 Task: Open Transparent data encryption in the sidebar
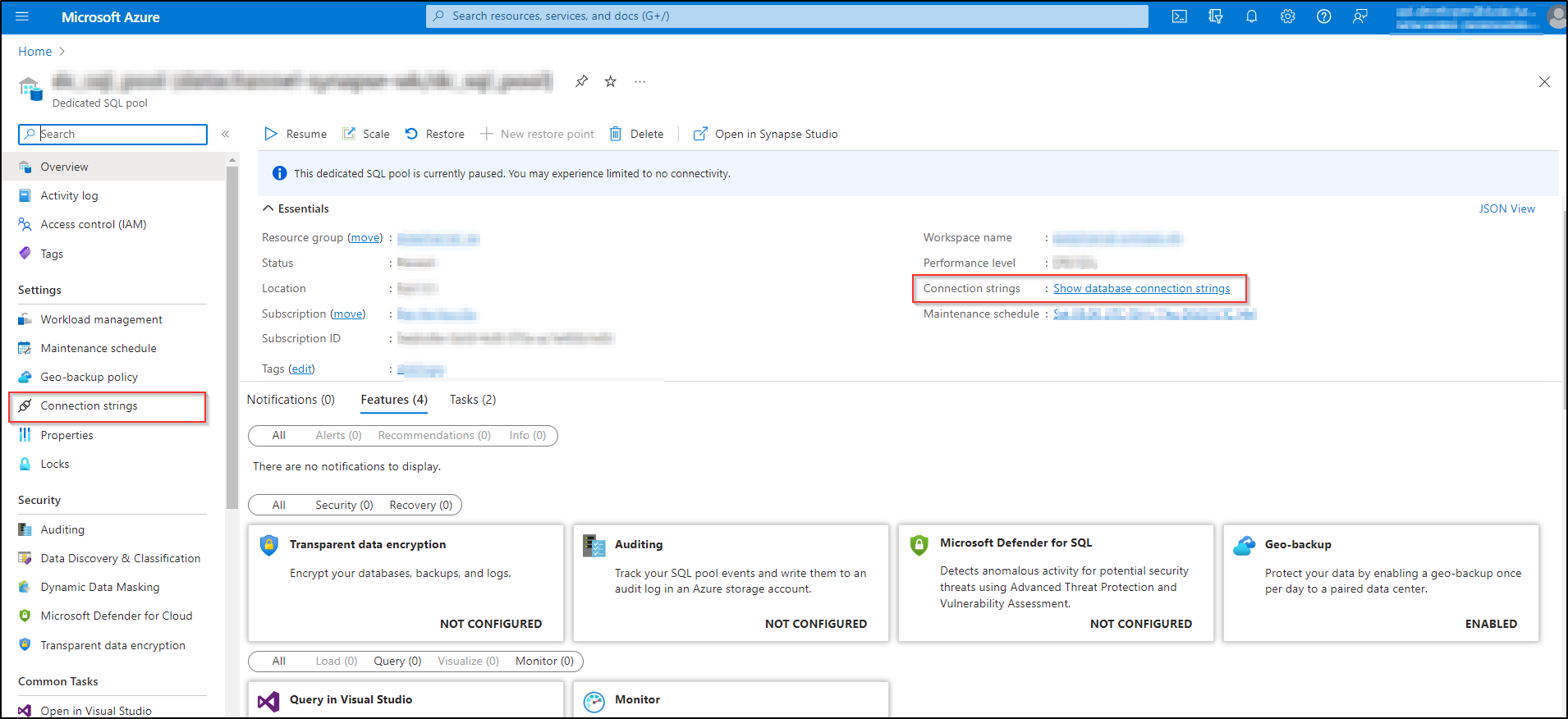click(113, 645)
